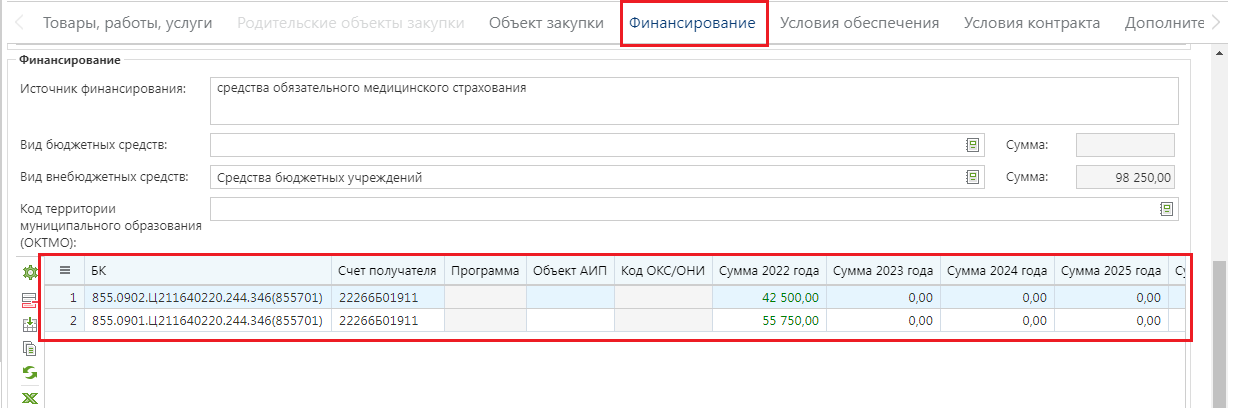The width and height of the screenshot is (1233, 408).
Task: Go to the Условия контракта tab
Action: point(1031,23)
